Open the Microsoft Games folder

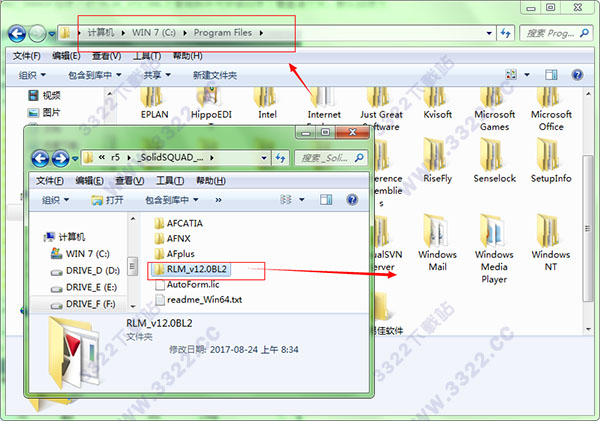pos(494,110)
